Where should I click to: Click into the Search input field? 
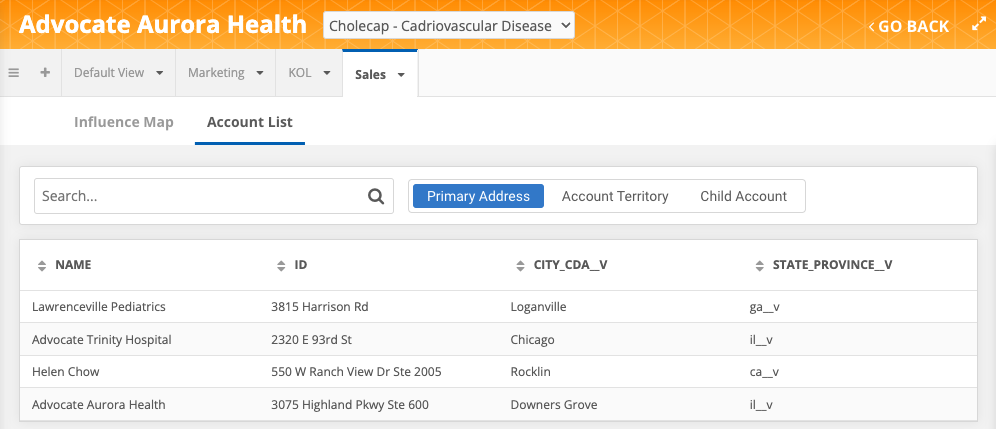click(200, 196)
